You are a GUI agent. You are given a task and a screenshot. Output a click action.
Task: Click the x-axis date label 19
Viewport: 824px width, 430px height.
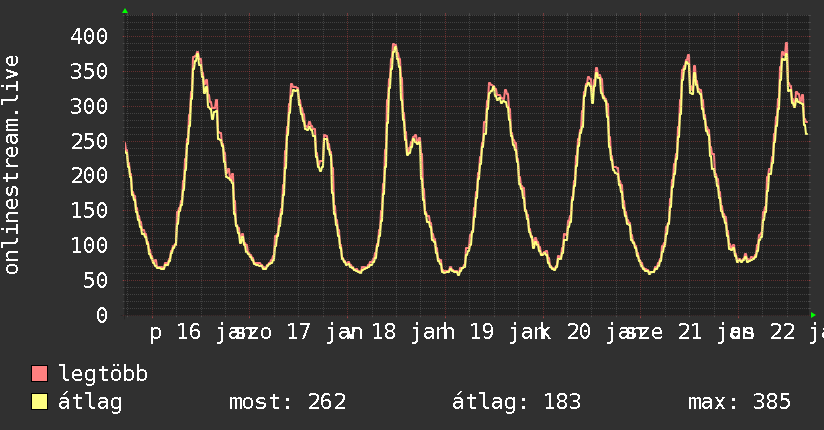tap(481, 332)
